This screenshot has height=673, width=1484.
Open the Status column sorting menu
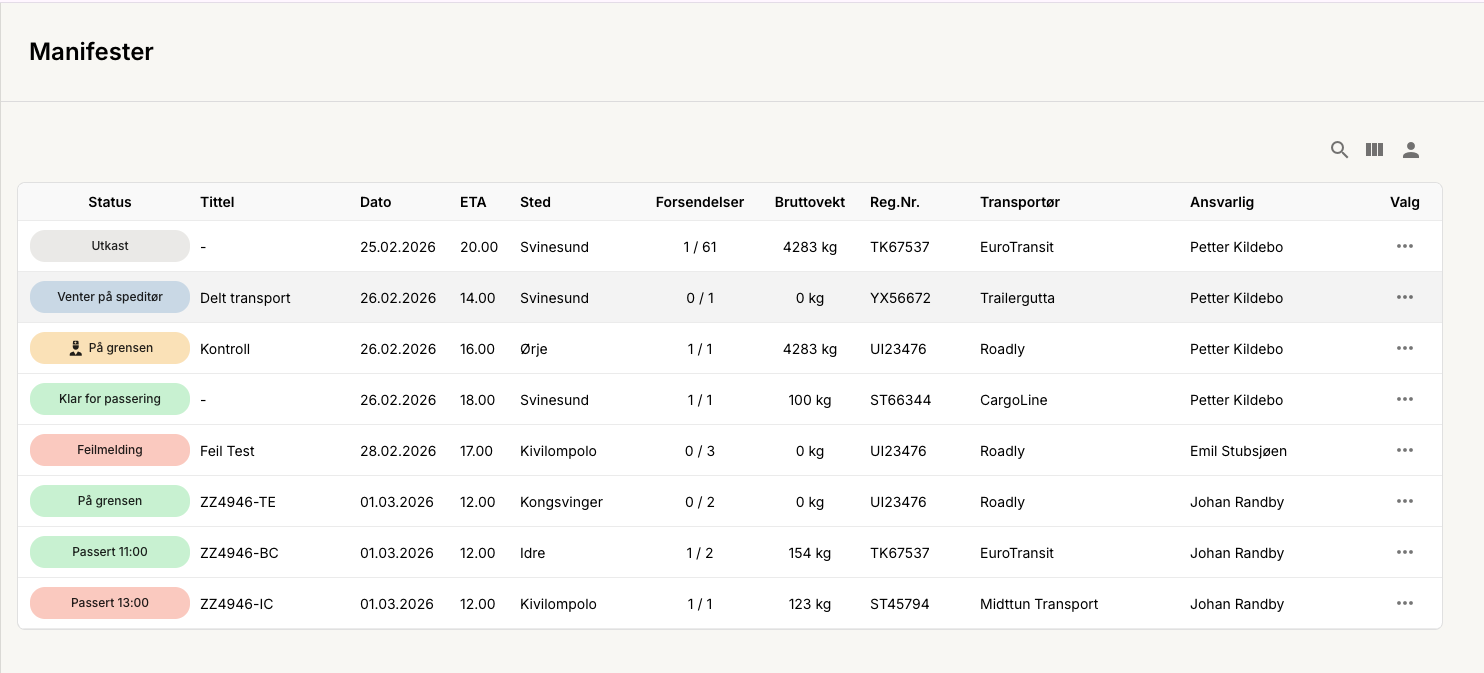click(x=109, y=202)
